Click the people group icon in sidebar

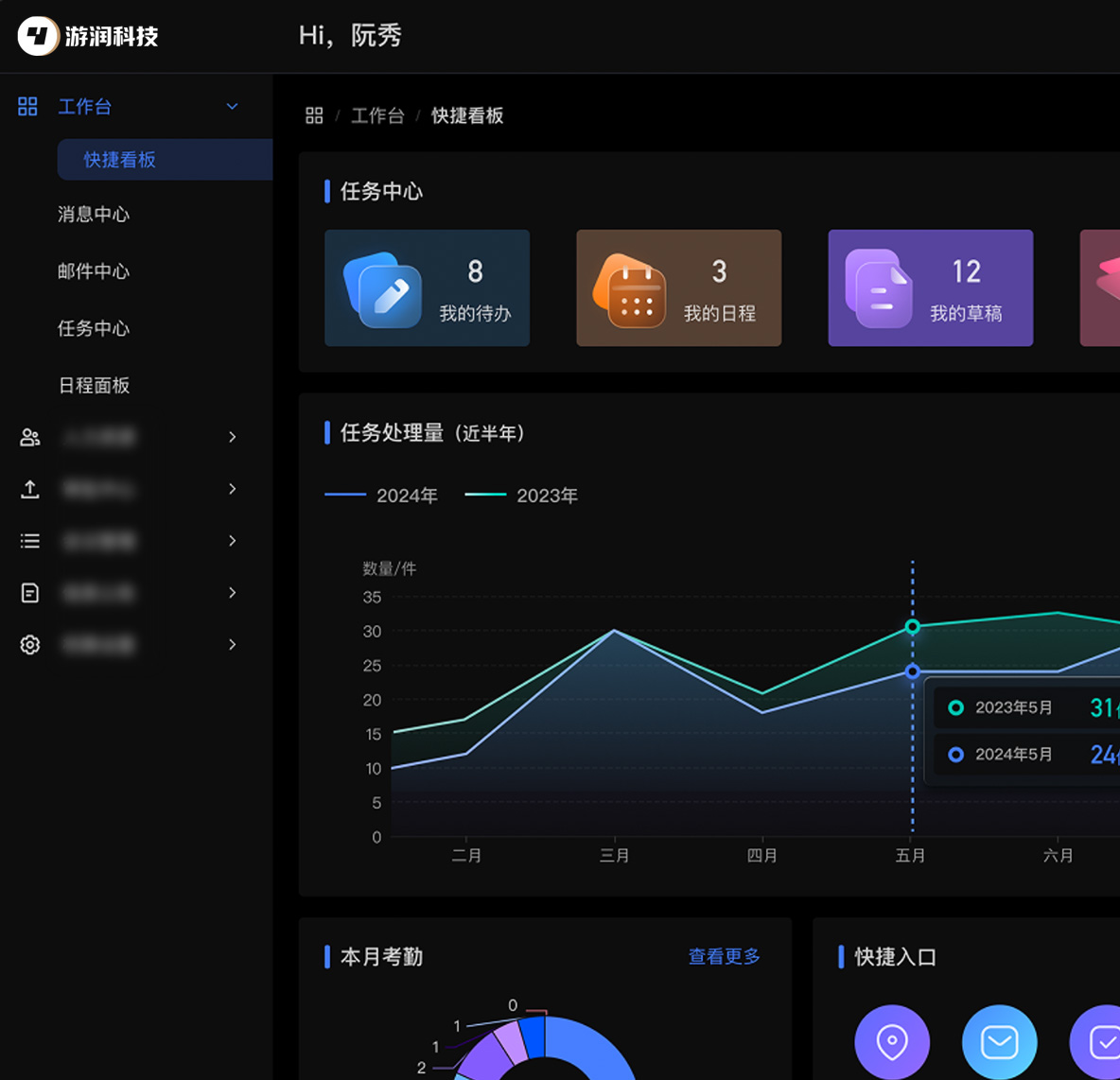pyautogui.click(x=29, y=437)
